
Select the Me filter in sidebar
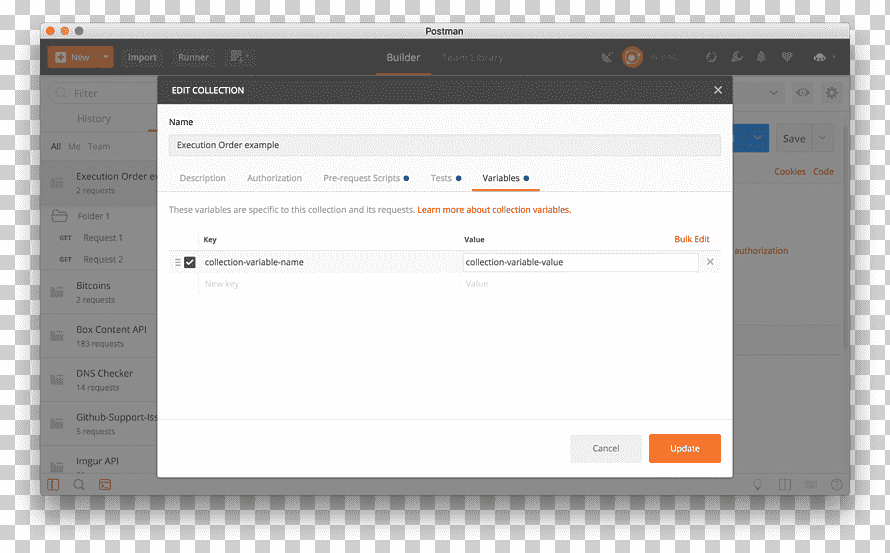click(x=74, y=146)
